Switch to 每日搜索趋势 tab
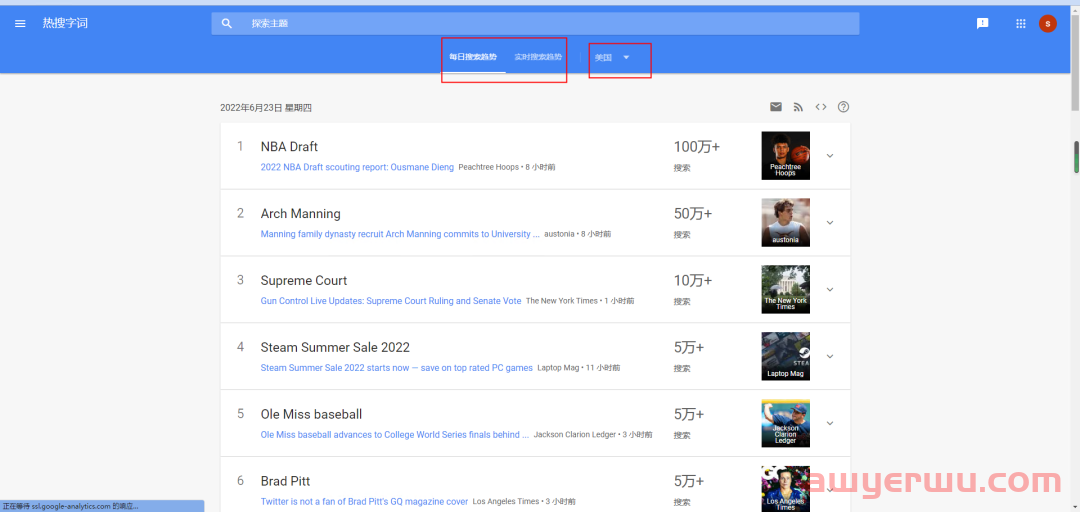 pos(472,57)
